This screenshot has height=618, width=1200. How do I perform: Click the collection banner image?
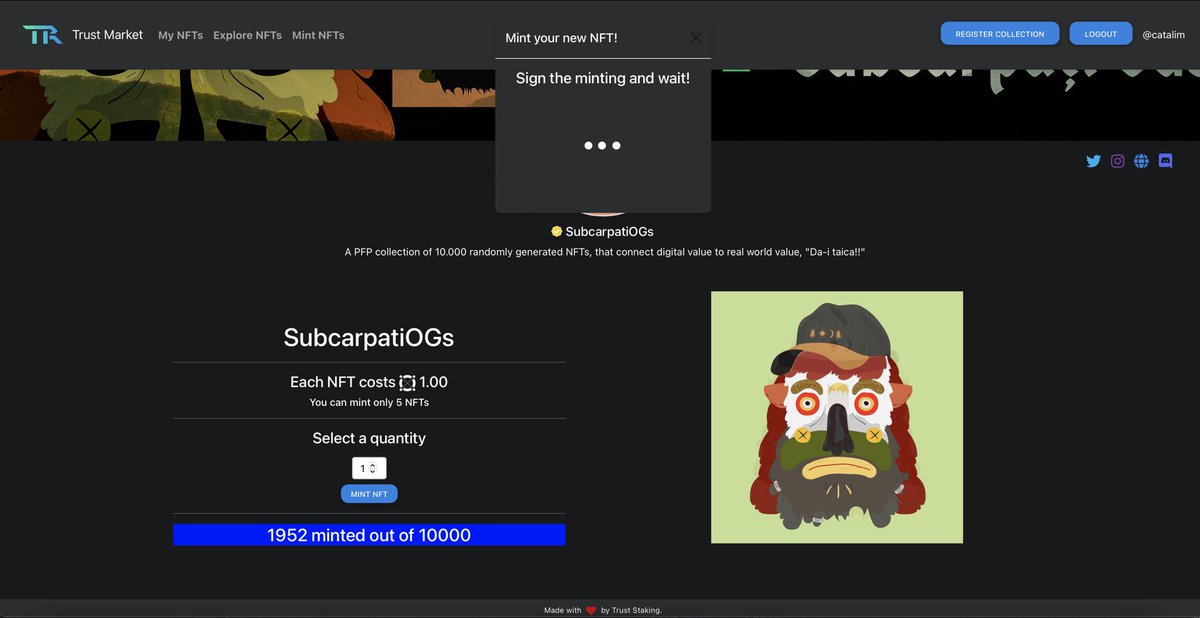tap(600, 105)
